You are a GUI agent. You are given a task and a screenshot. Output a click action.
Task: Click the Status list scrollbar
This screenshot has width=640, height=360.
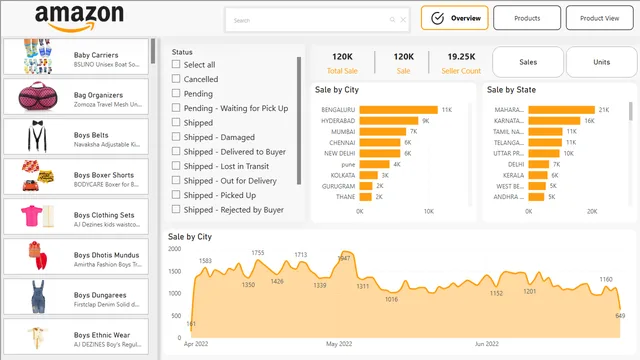tap(299, 121)
